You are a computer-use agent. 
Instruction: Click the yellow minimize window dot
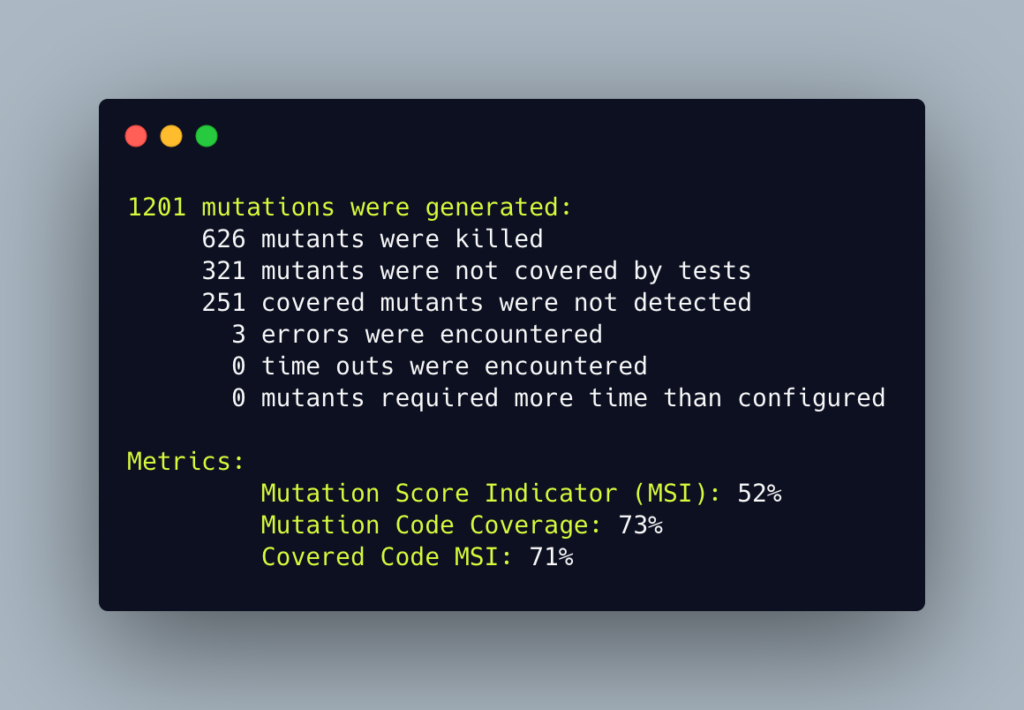click(x=171, y=136)
